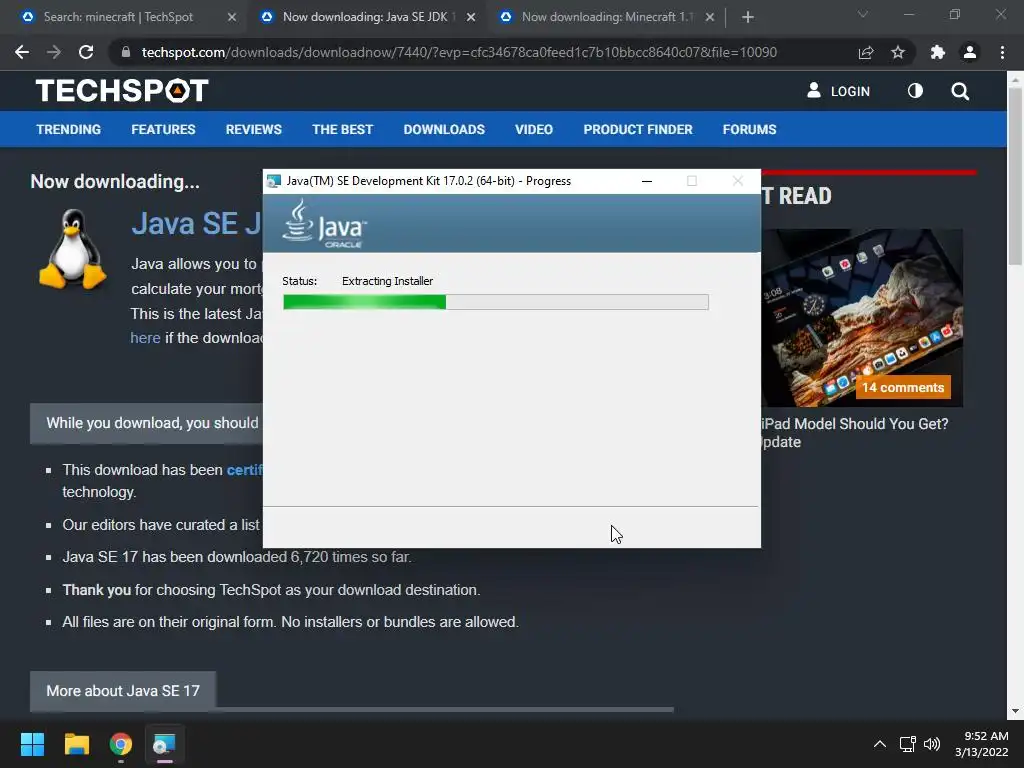Screen dimensions: 1024x768
Task: Click the Linux penguin icon
Action: (x=72, y=249)
